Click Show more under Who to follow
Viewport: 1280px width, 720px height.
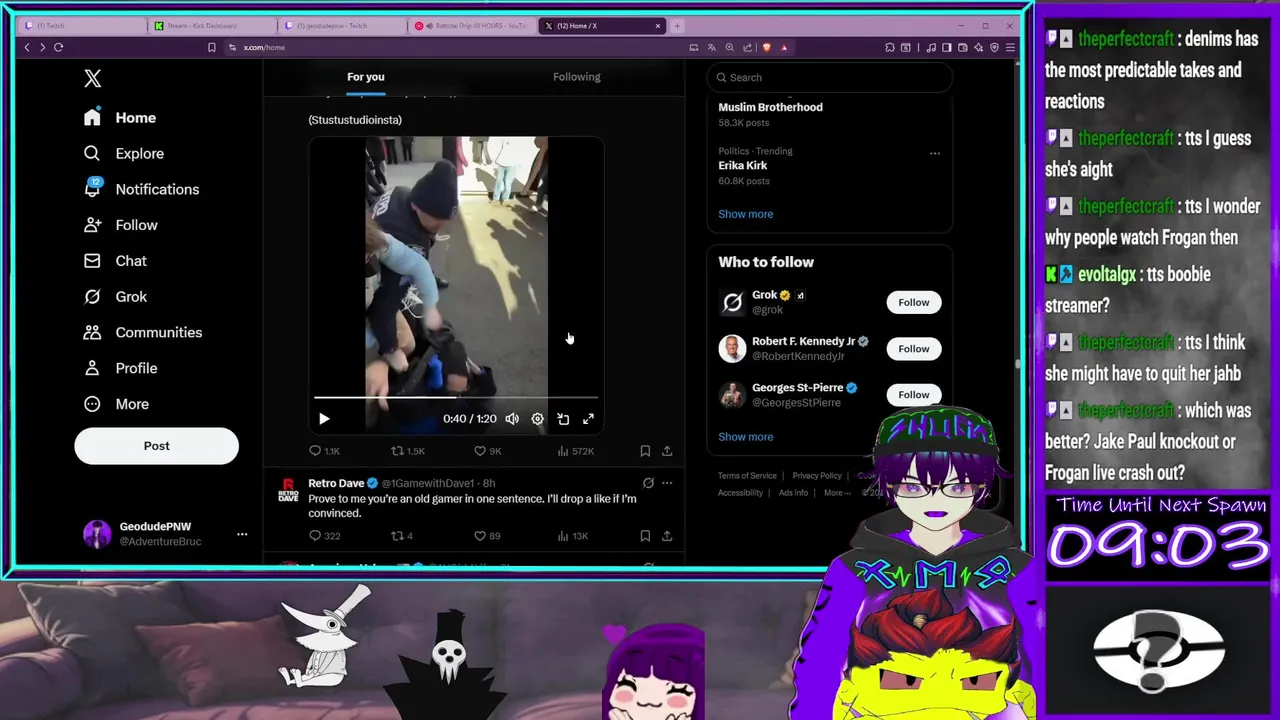(745, 437)
